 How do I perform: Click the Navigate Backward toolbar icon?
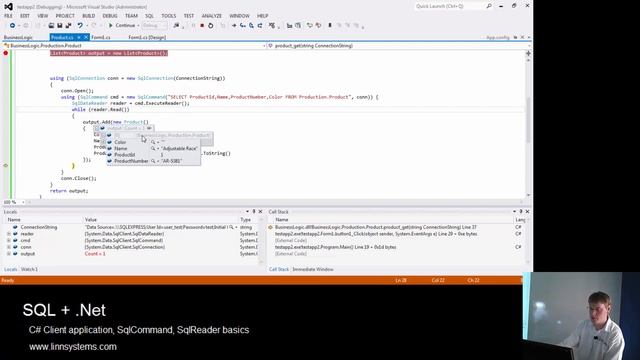(12, 25)
